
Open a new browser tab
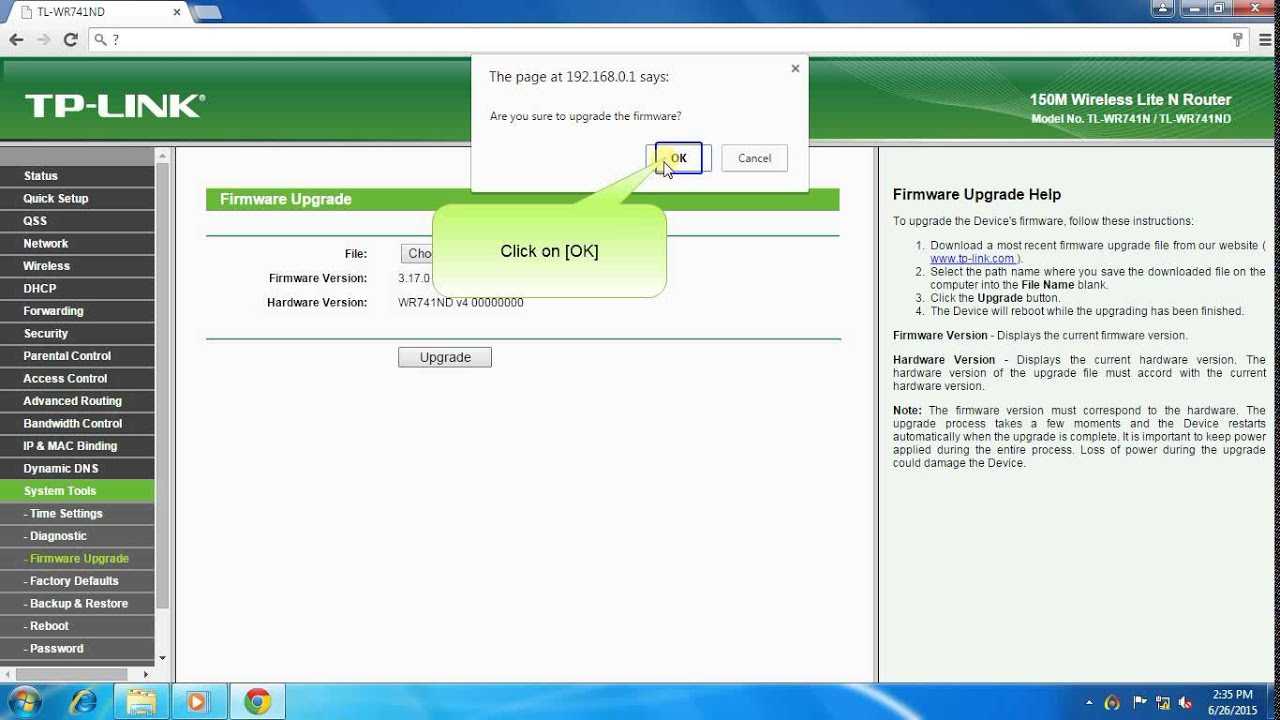click(207, 12)
